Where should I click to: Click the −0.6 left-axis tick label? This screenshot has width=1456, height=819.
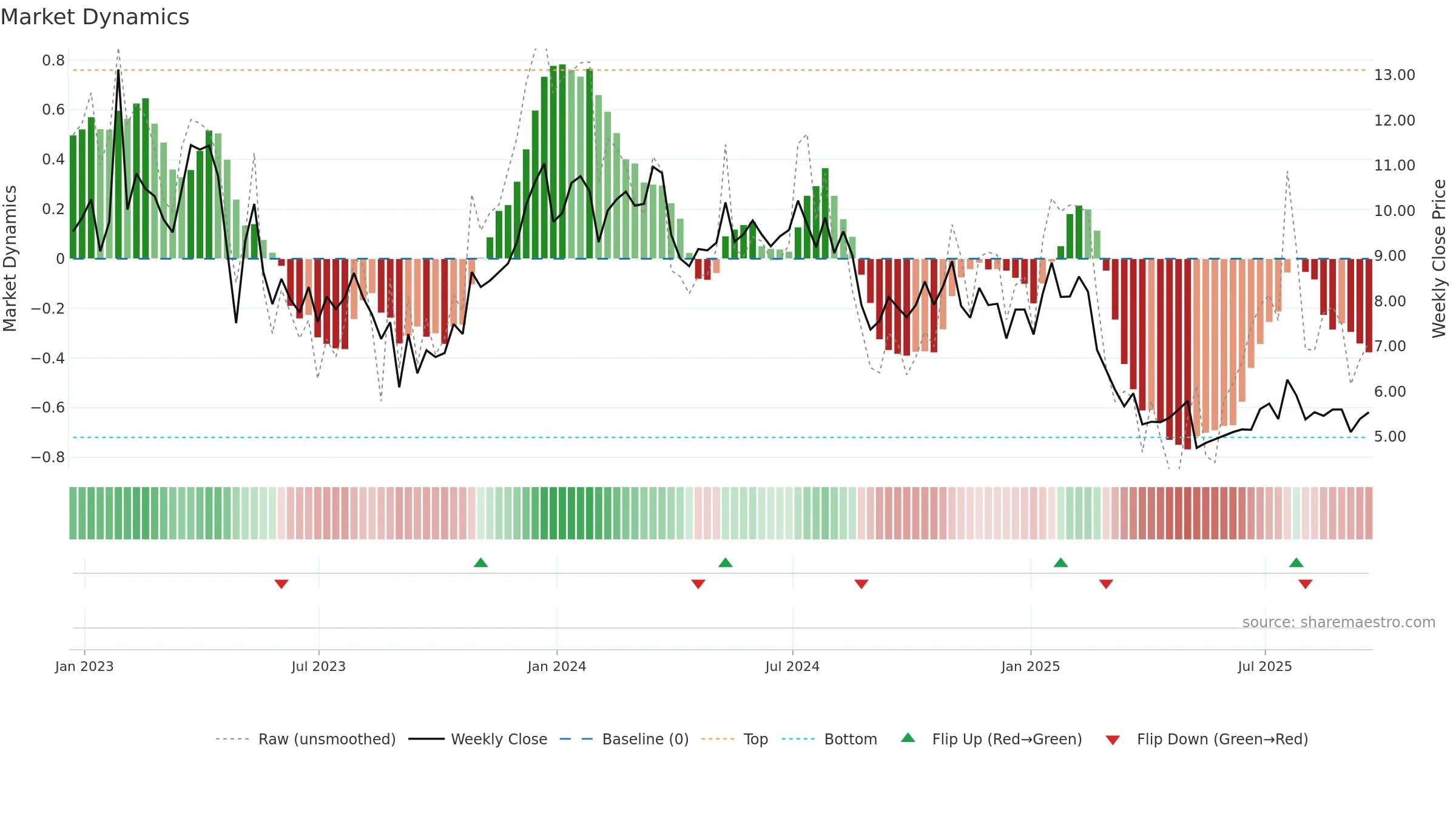[48, 408]
